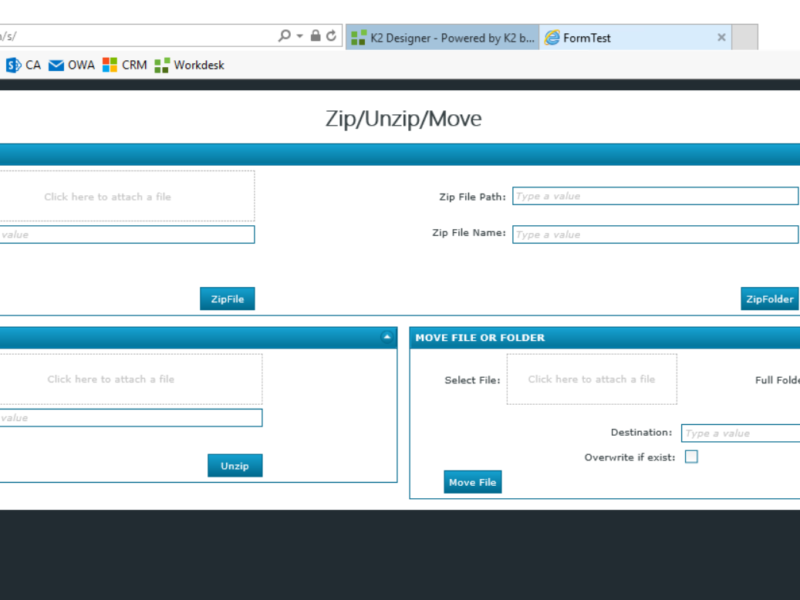Click the Select File attach area
800x600 pixels.
(x=591, y=379)
